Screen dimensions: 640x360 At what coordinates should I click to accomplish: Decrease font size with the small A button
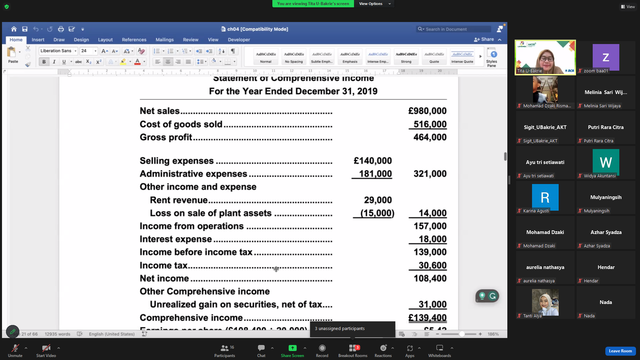pos(115,51)
